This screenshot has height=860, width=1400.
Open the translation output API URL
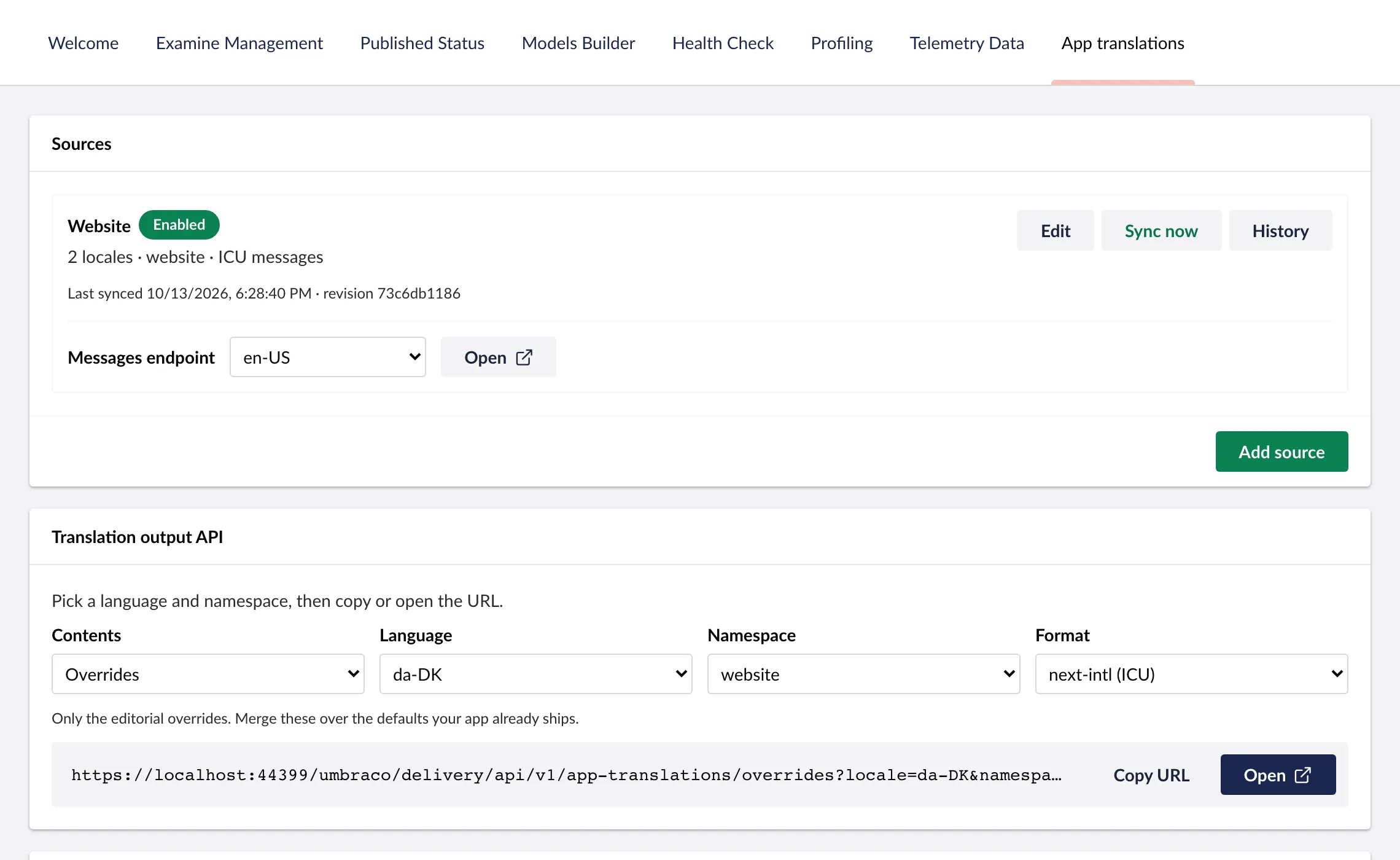click(x=1278, y=775)
